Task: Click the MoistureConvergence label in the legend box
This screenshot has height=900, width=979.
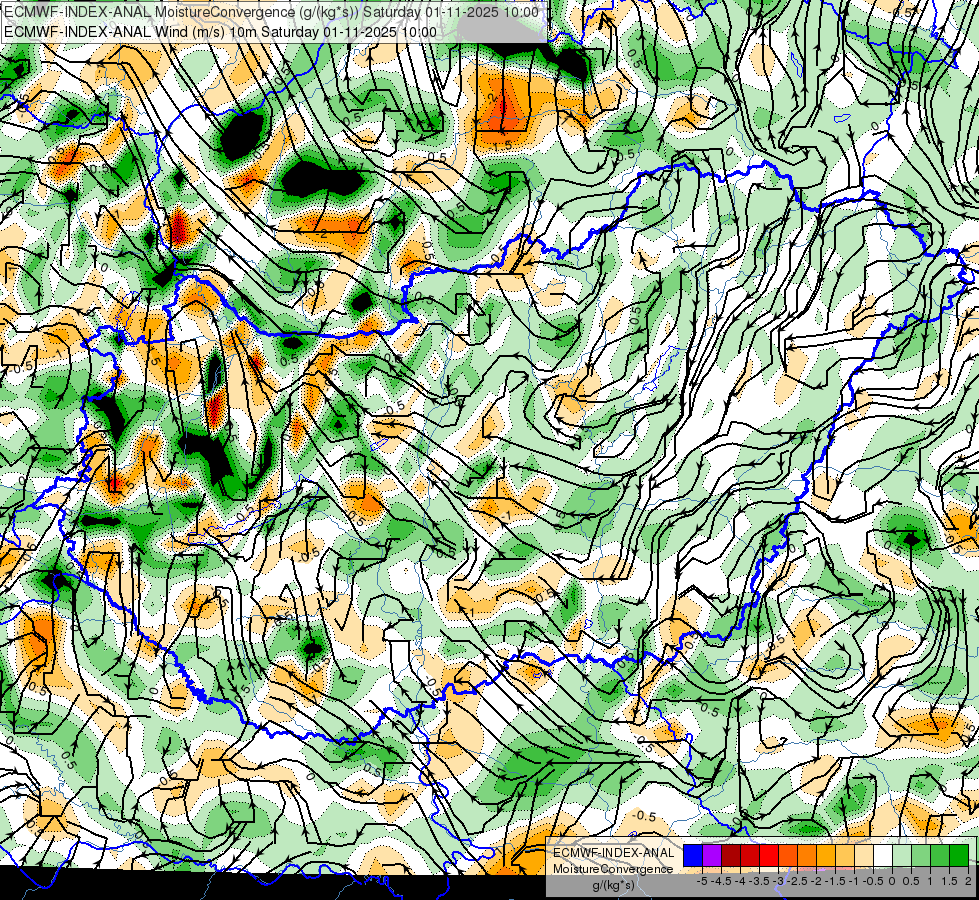Action: [x=614, y=869]
